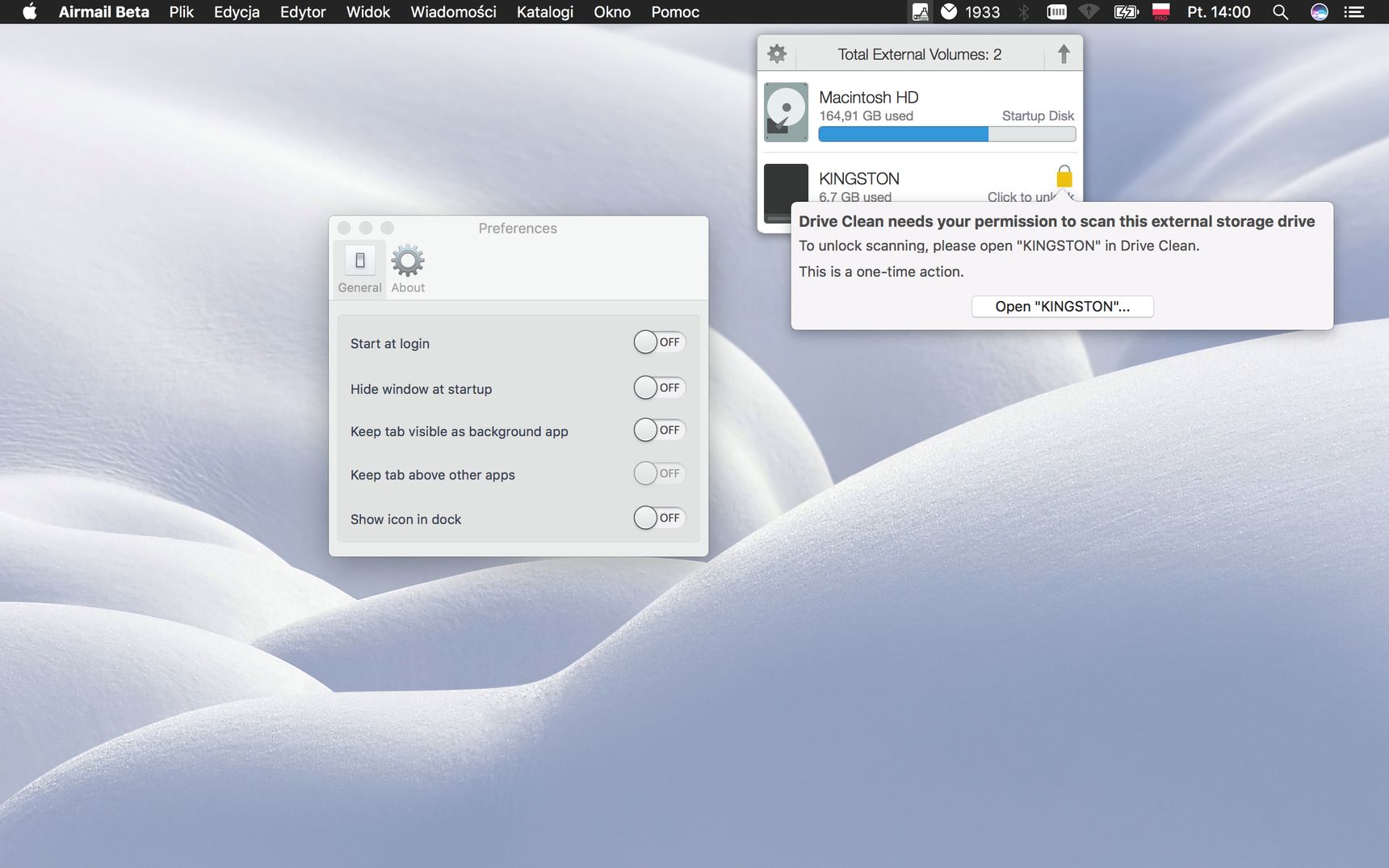Select the General preferences tab
The height and width of the screenshot is (868, 1389).
pos(360,270)
